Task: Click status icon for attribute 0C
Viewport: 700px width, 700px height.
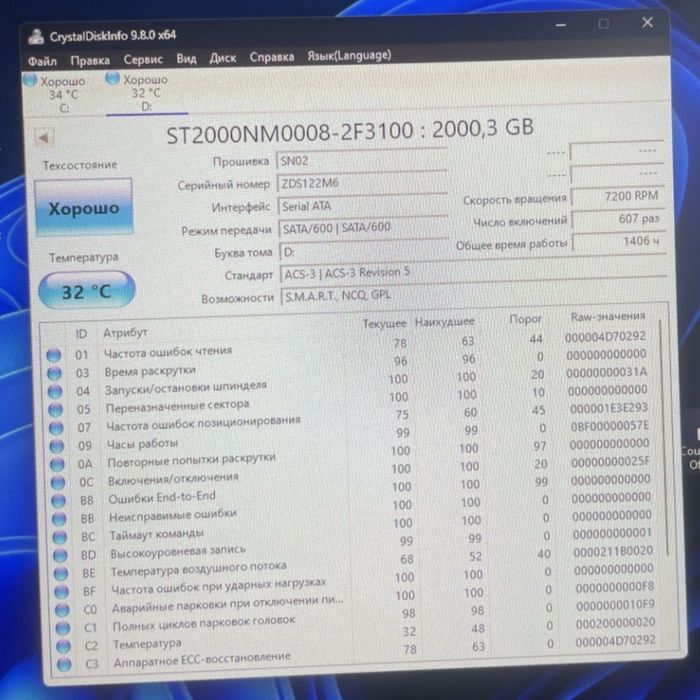Action: [x=58, y=483]
